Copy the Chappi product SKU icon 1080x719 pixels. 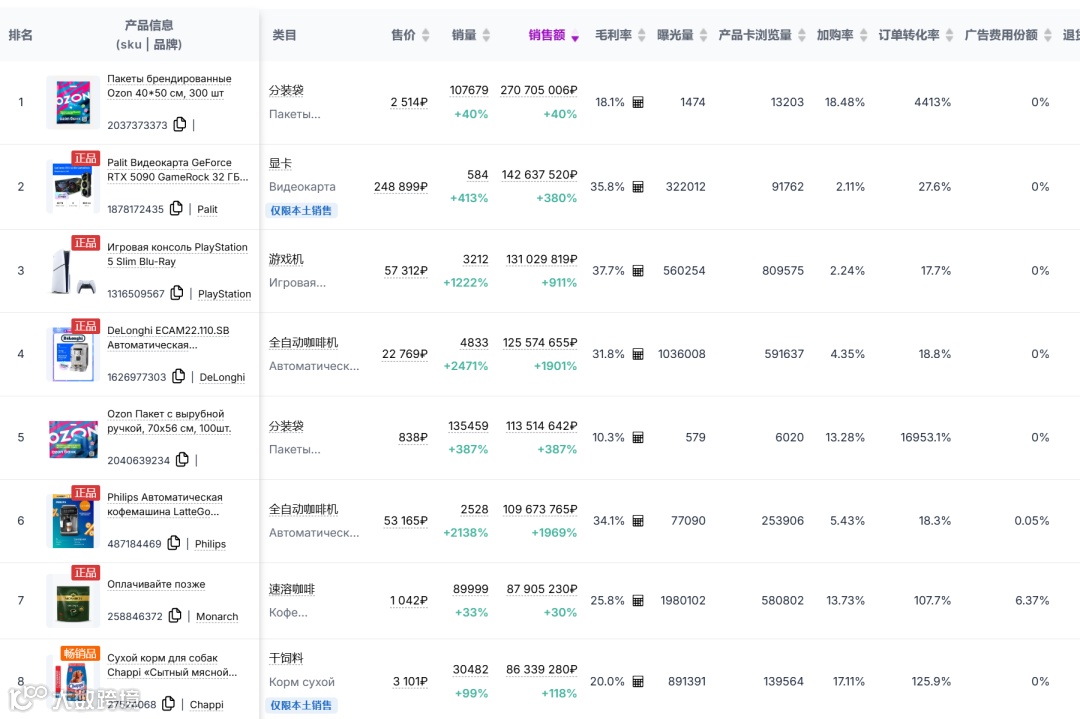(x=168, y=703)
